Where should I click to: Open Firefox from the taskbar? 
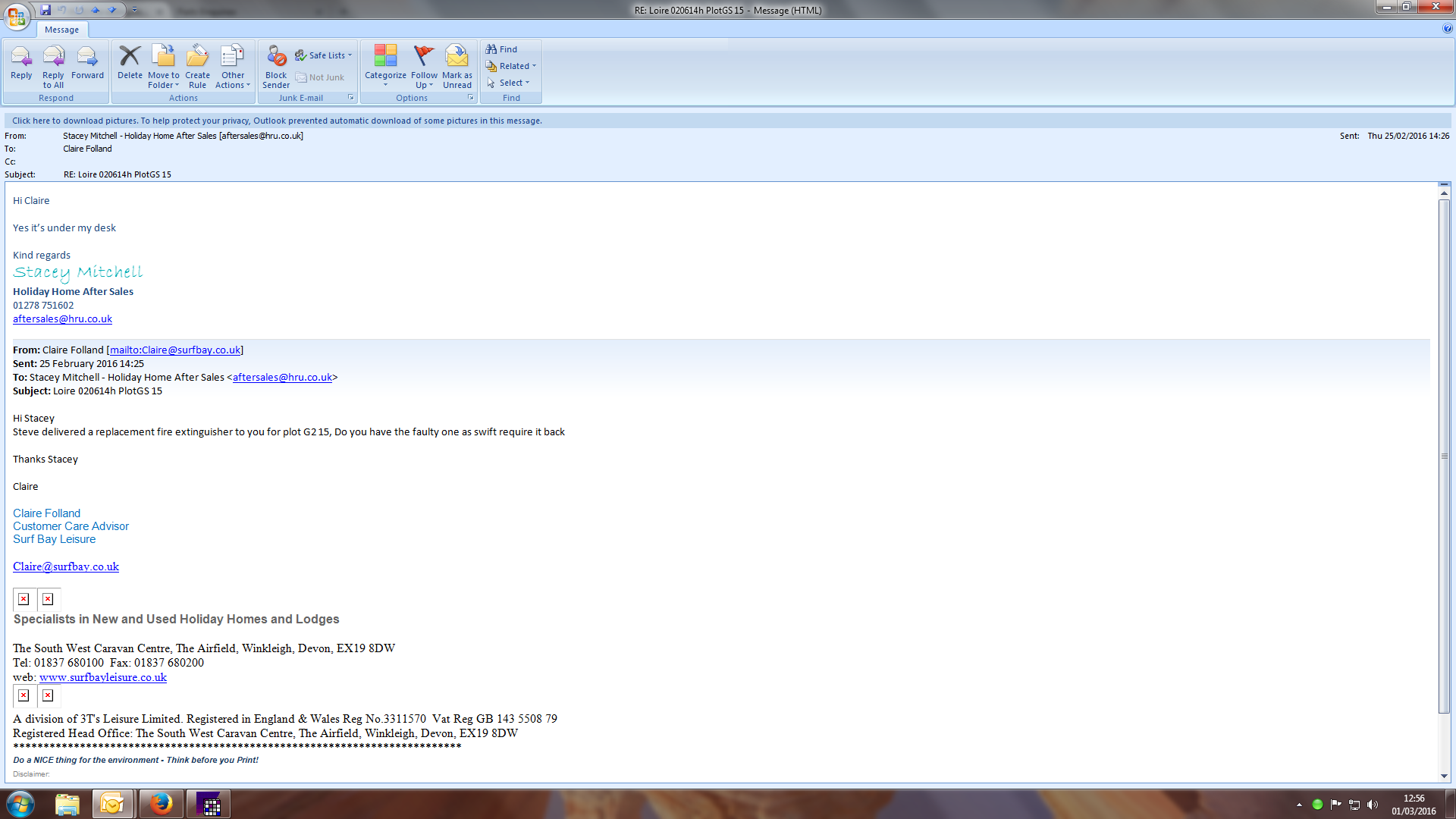coord(160,804)
